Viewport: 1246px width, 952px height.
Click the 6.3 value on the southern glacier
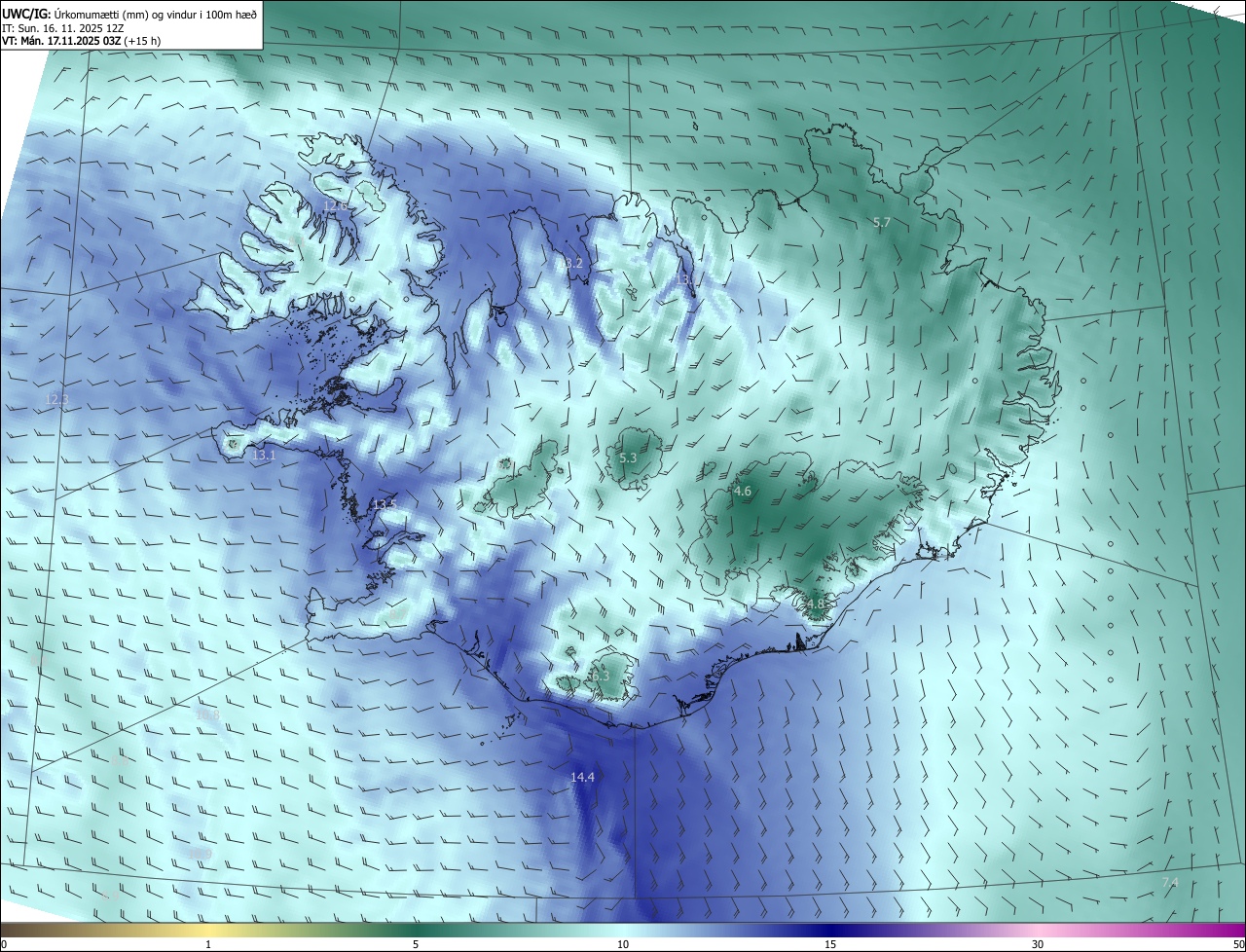tap(601, 676)
